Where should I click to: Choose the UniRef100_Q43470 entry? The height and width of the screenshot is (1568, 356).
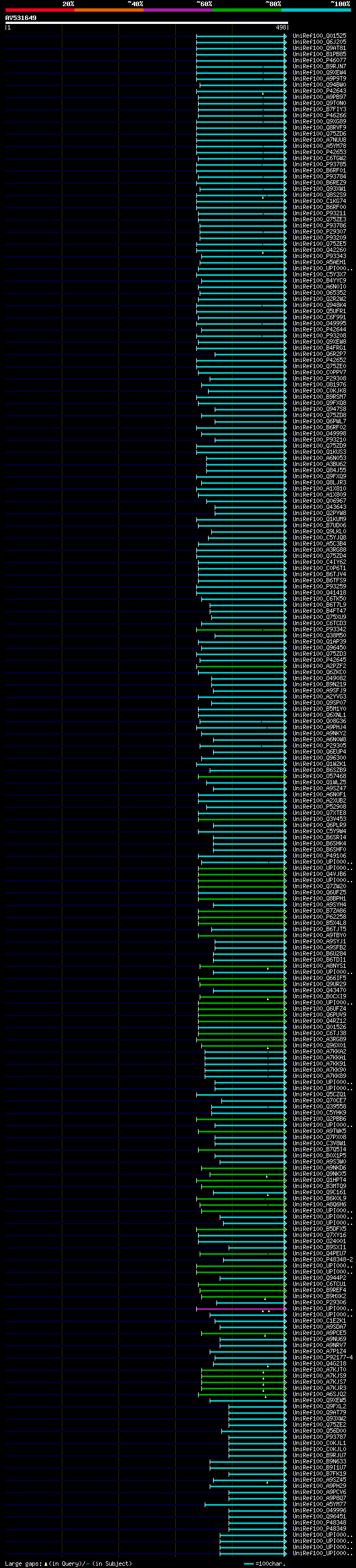[319, 990]
